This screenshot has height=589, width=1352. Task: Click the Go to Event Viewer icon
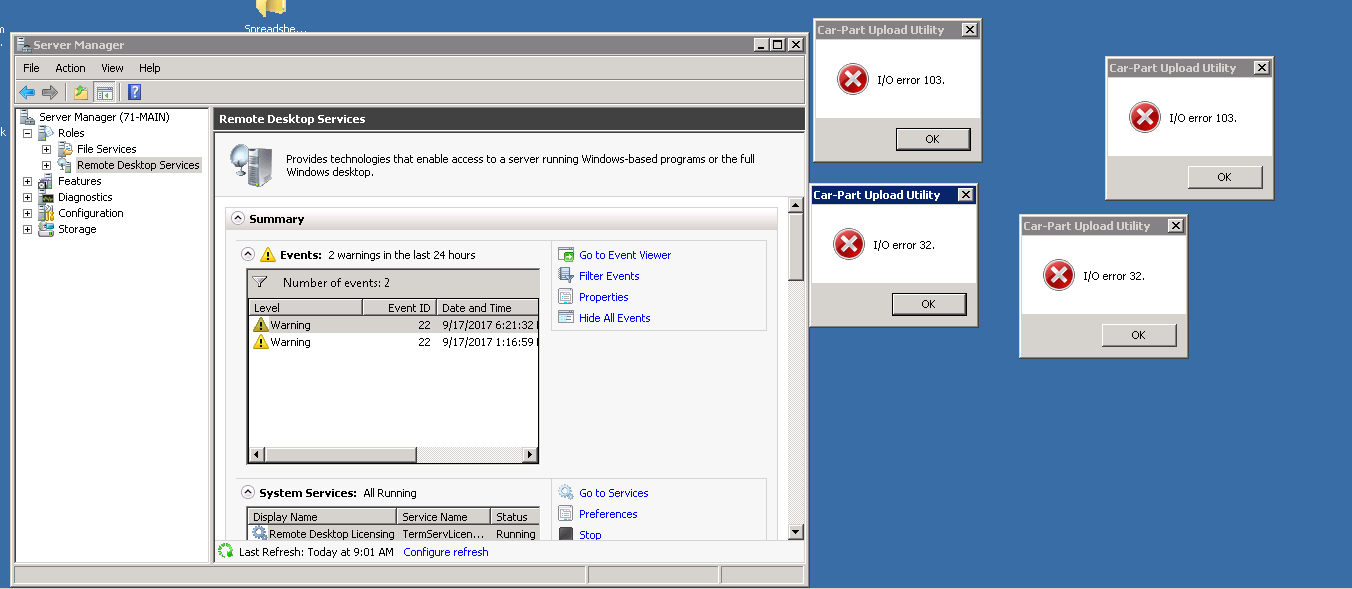(566, 255)
